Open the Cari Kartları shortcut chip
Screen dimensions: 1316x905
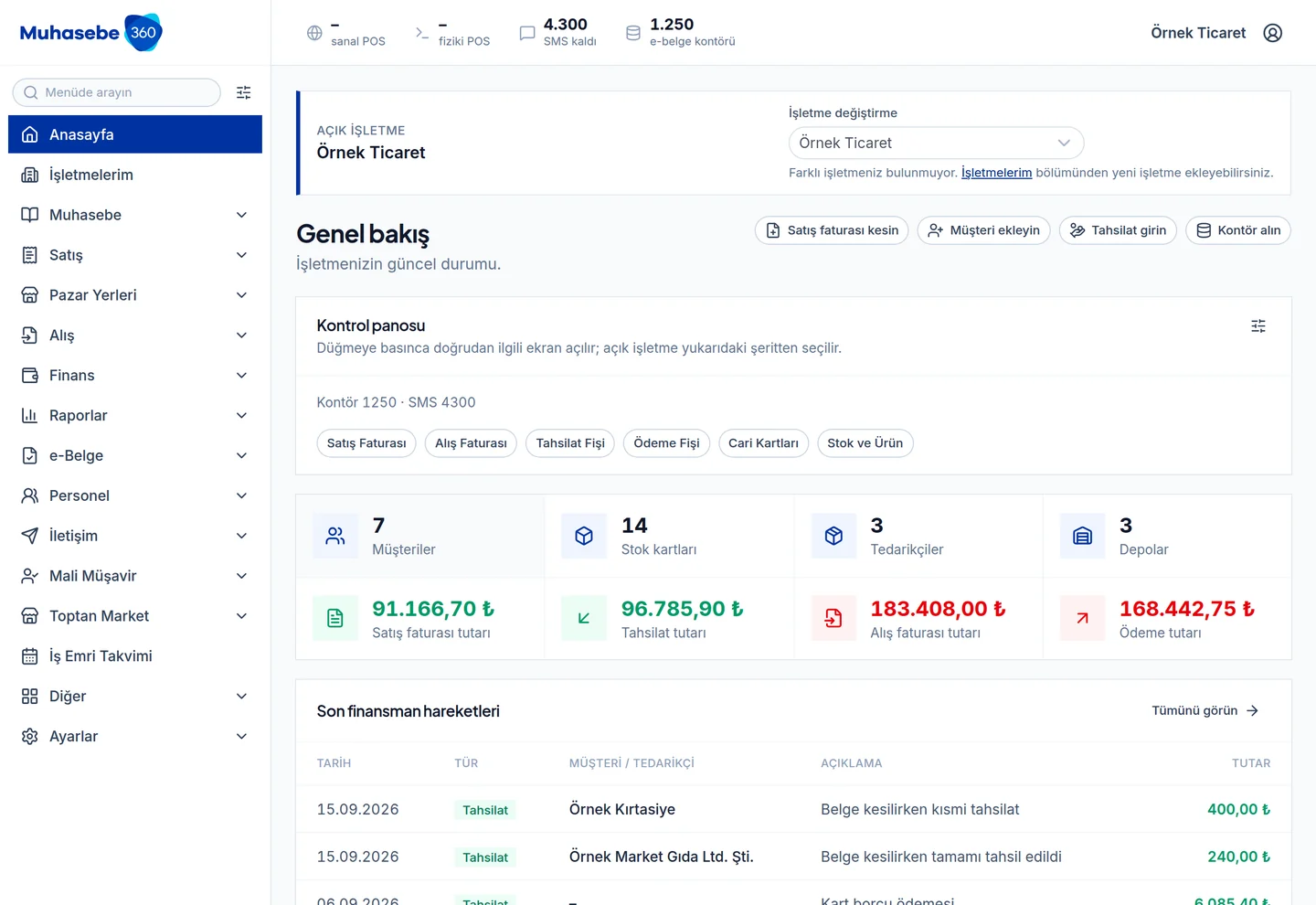coord(763,443)
